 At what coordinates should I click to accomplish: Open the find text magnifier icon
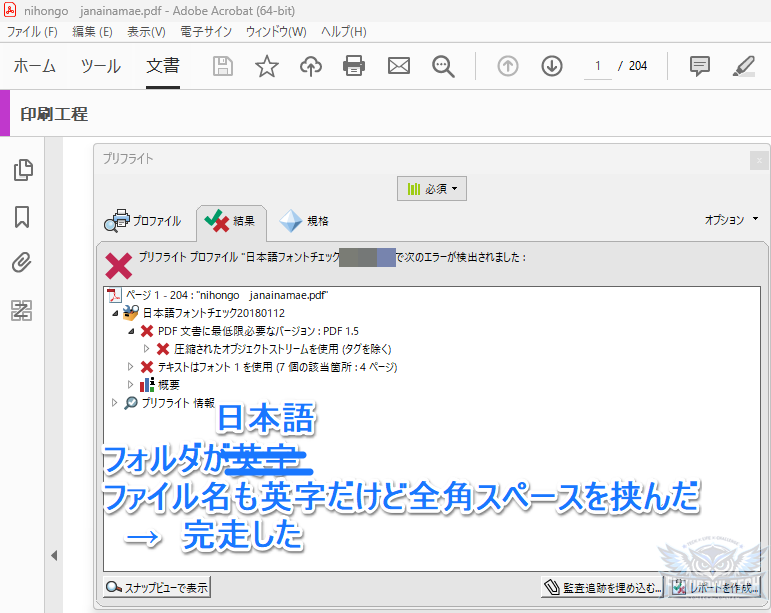pyautogui.click(x=443, y=66)
